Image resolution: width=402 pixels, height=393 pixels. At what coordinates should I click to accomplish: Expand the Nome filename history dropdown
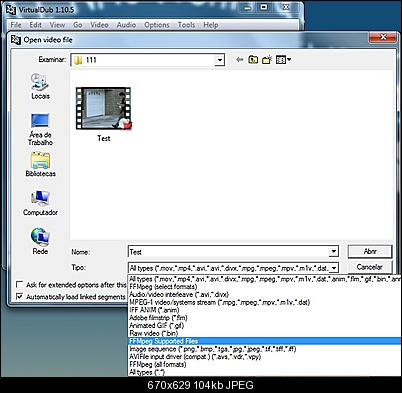point(333,252)
